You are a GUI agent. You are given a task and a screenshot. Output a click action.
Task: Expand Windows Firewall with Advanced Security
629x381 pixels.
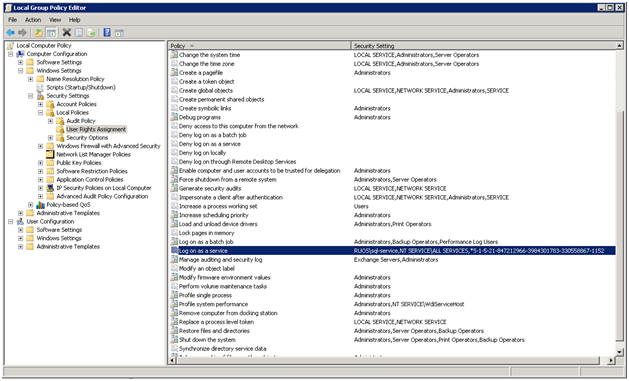pyautogui.click(x=40, y=146)
